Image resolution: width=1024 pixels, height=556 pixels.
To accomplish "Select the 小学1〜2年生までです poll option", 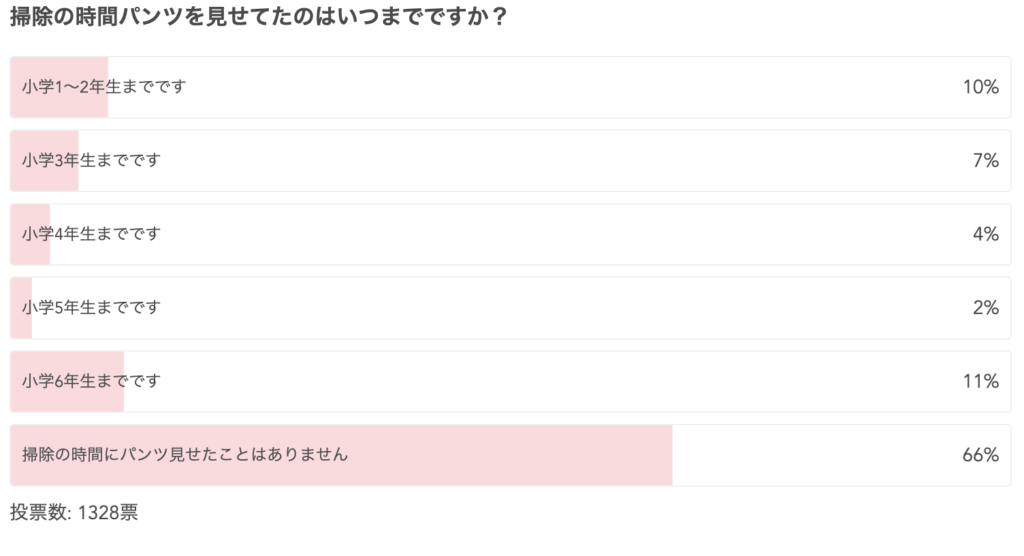I will point(511,87).
